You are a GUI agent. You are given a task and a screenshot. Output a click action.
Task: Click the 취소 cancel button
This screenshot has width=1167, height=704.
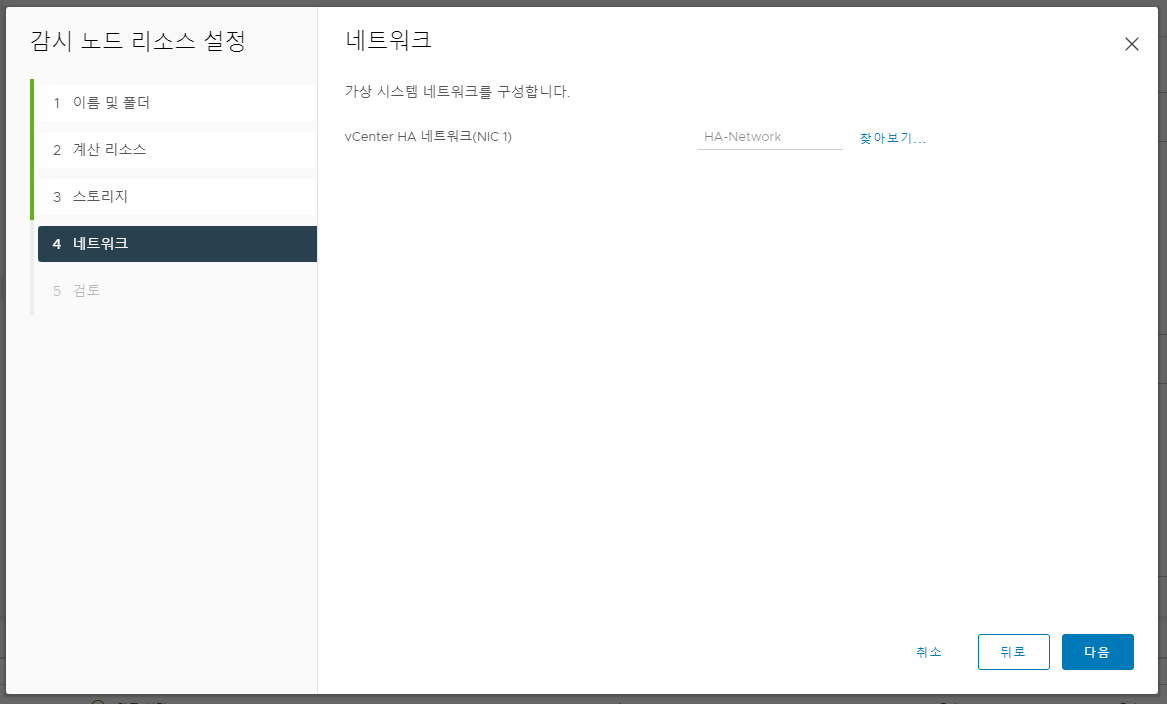(928, 652)
